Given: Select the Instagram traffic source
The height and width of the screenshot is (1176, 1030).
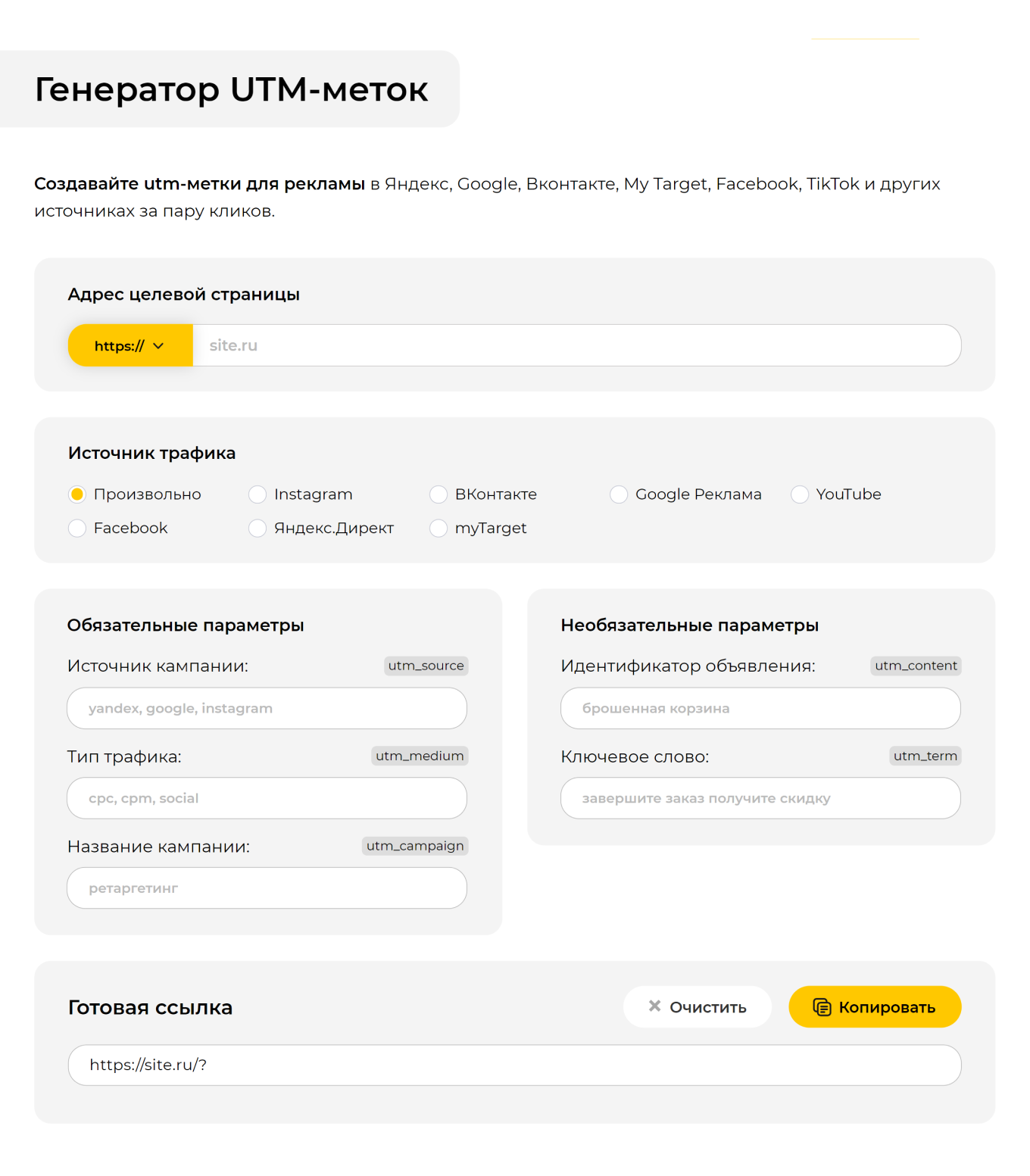Looking at the screenshot, I should 257,494.
